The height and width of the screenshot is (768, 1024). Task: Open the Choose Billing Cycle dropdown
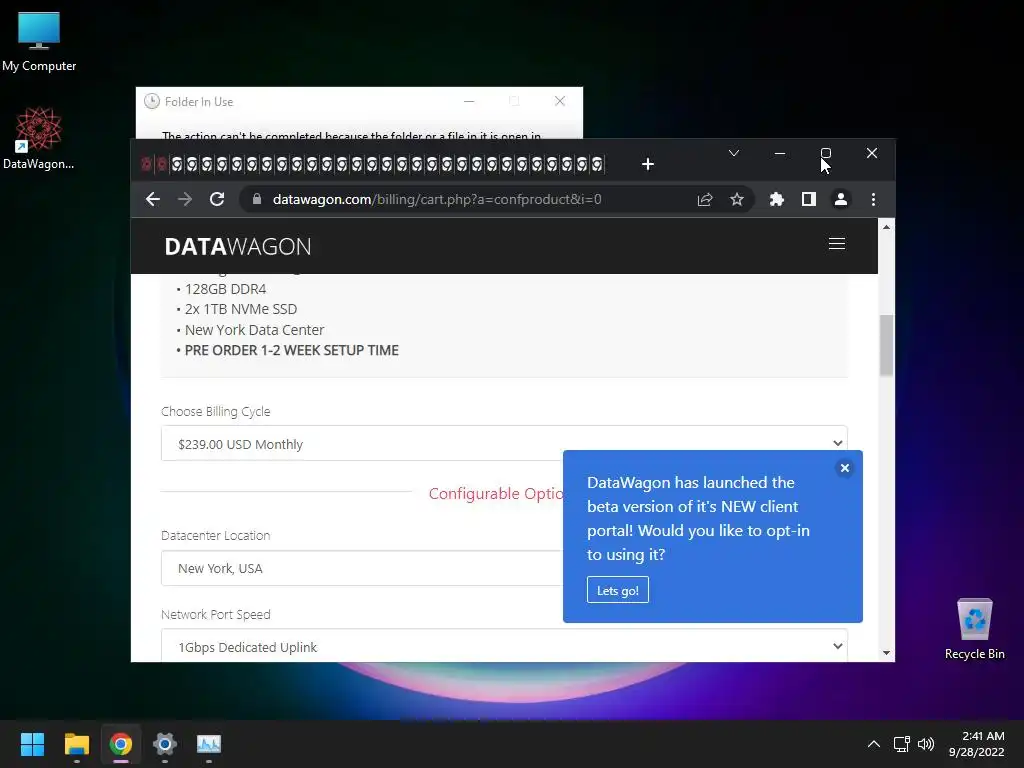504,443
